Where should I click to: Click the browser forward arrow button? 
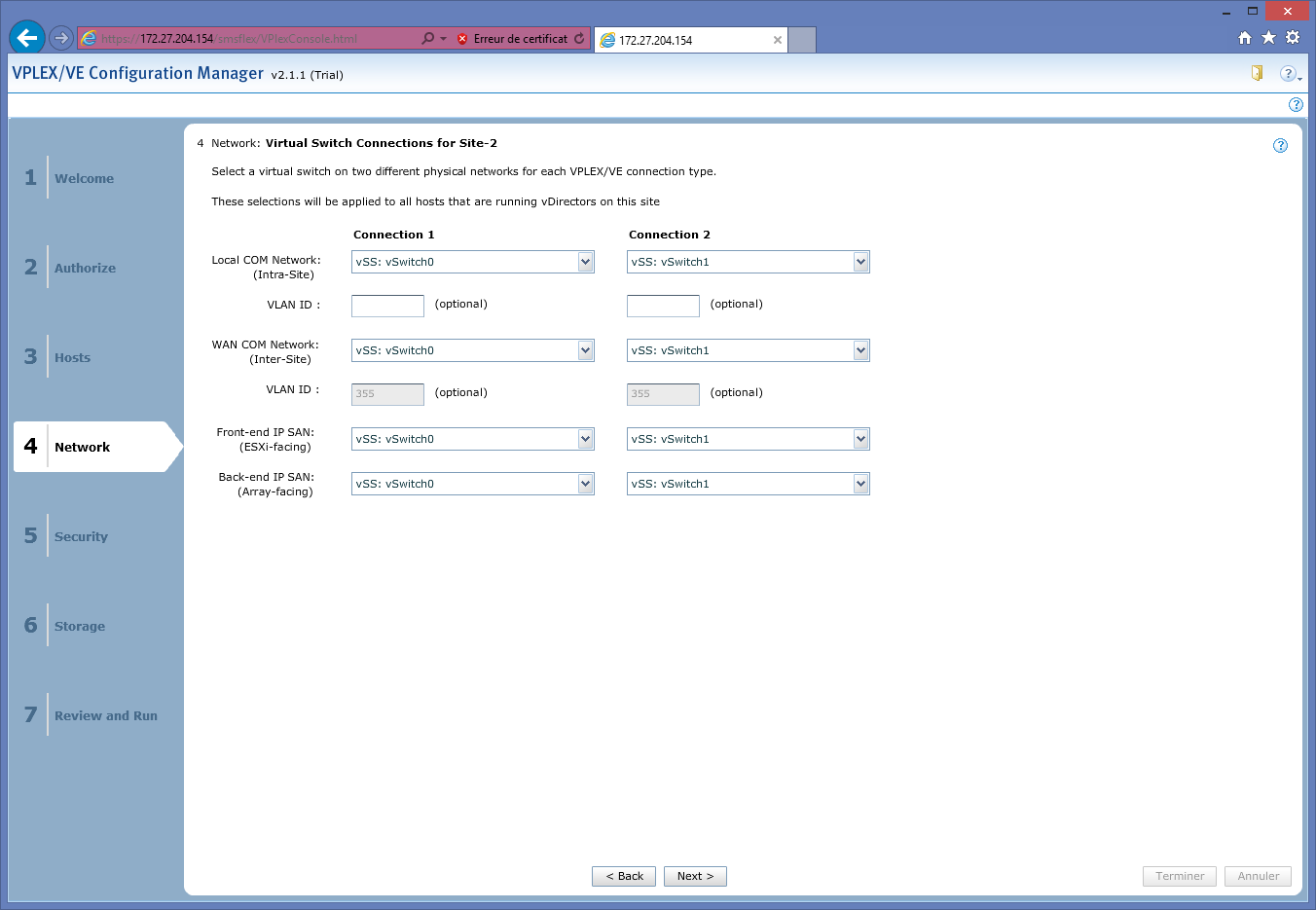point(61,38)
